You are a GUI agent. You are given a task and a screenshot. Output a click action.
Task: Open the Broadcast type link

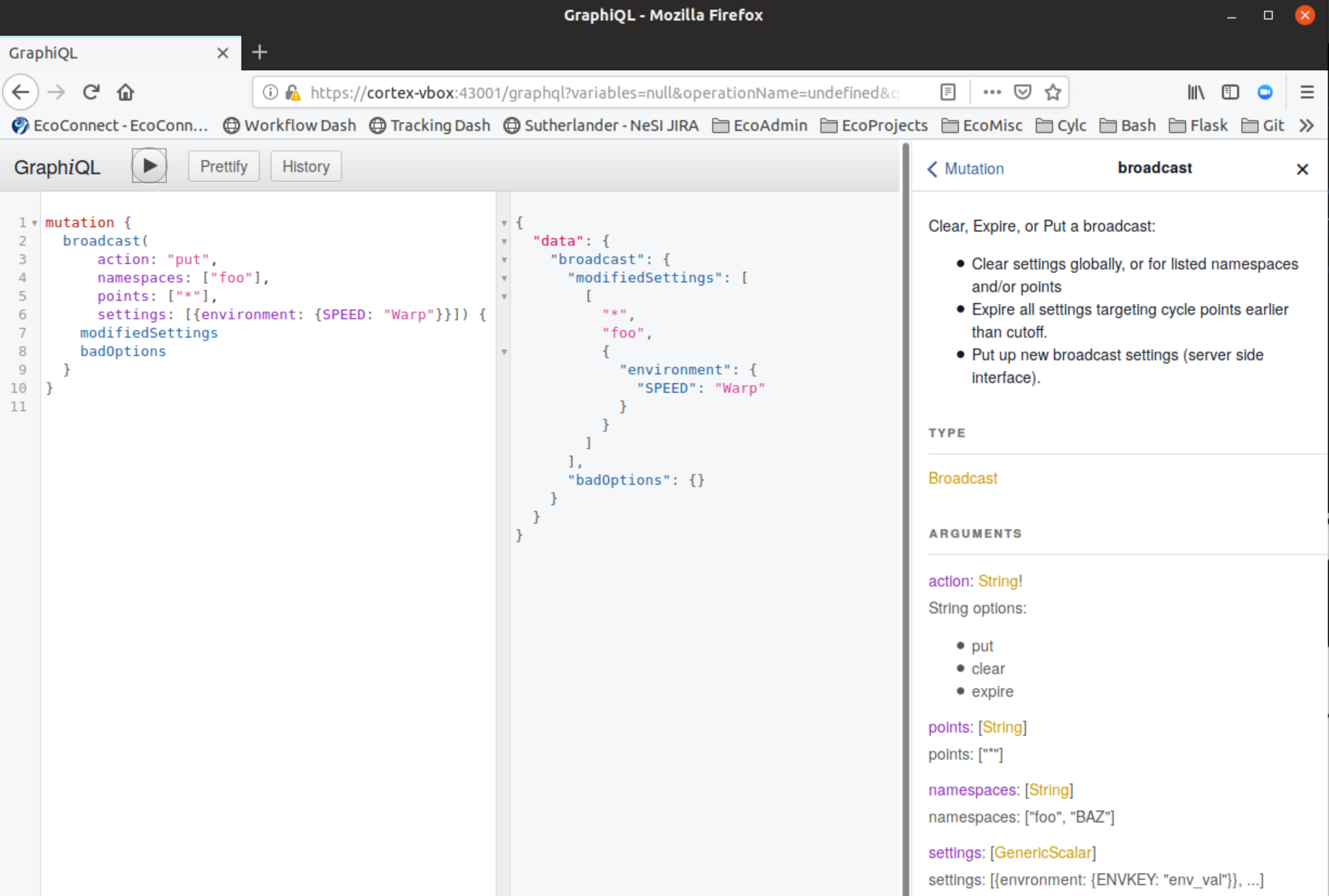pyautogui.click(x=962, y=478)
